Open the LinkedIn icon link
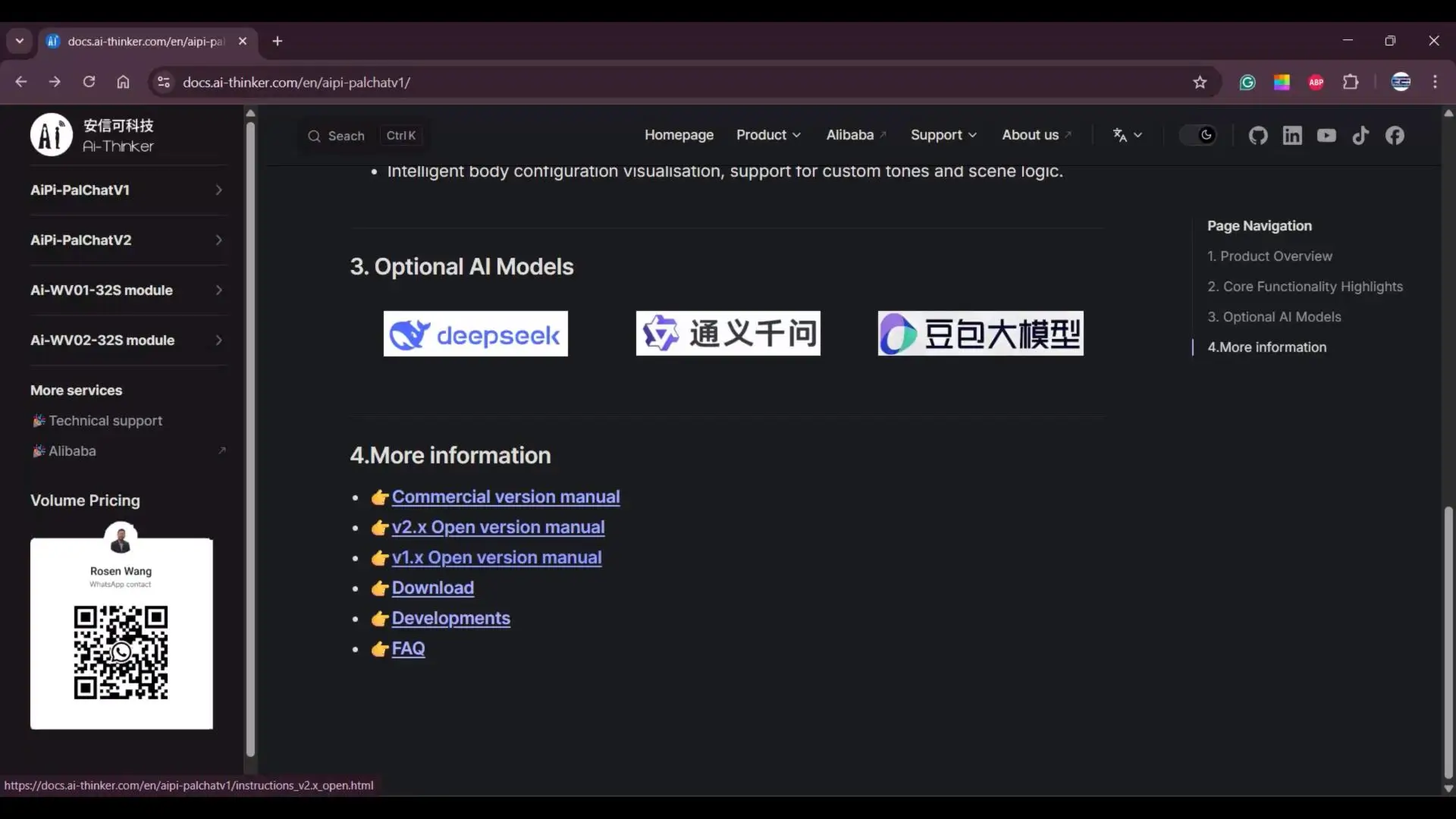Screen dimensions: 1456x819 point(1292,136)
